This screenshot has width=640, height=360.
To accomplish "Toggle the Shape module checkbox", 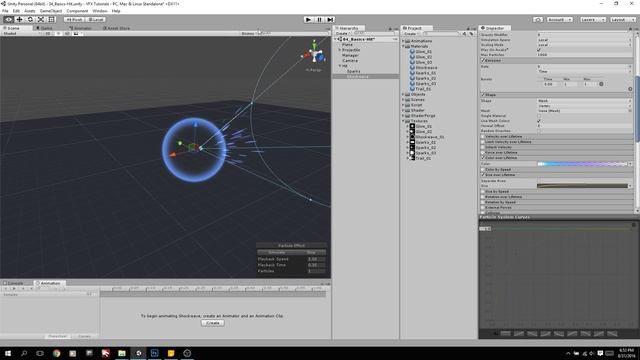I will (483, 95).
